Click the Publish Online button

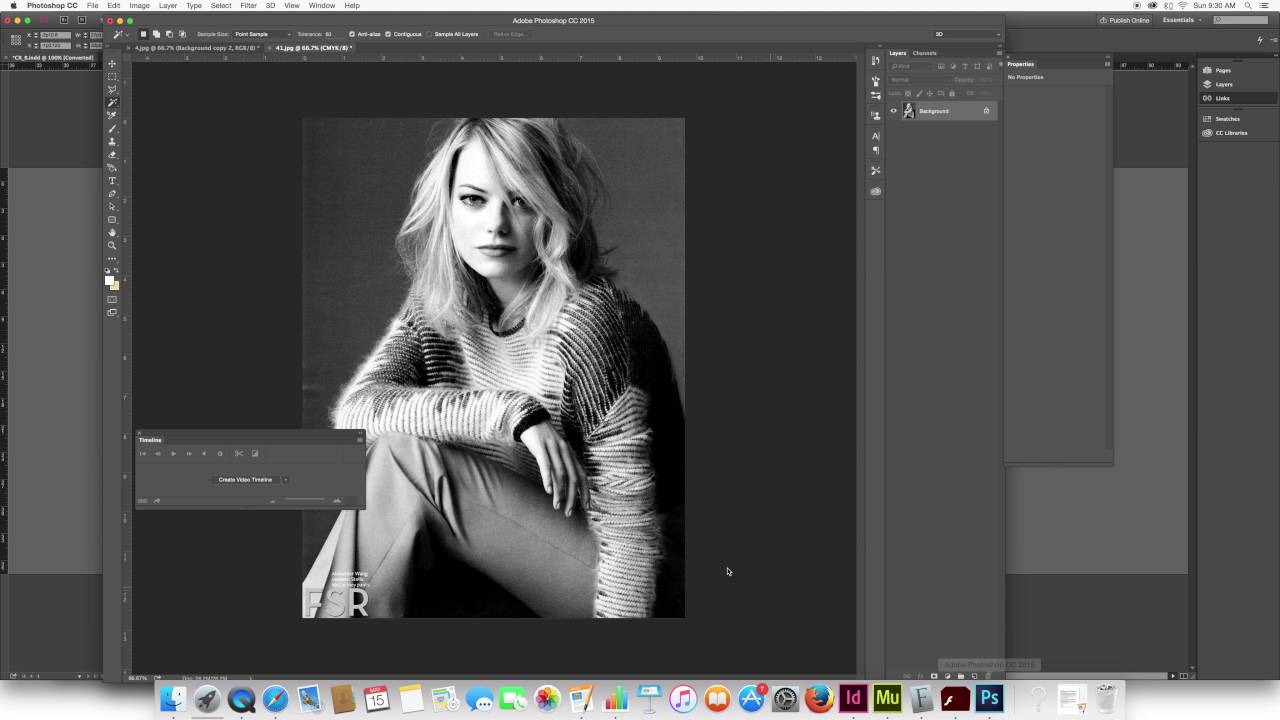click(1125, 20)
